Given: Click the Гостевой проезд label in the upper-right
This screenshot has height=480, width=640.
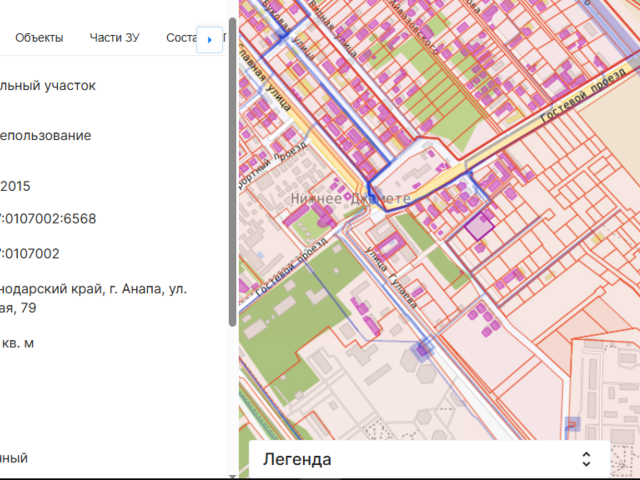Looking at the screenshot, I should pos(580,100).
